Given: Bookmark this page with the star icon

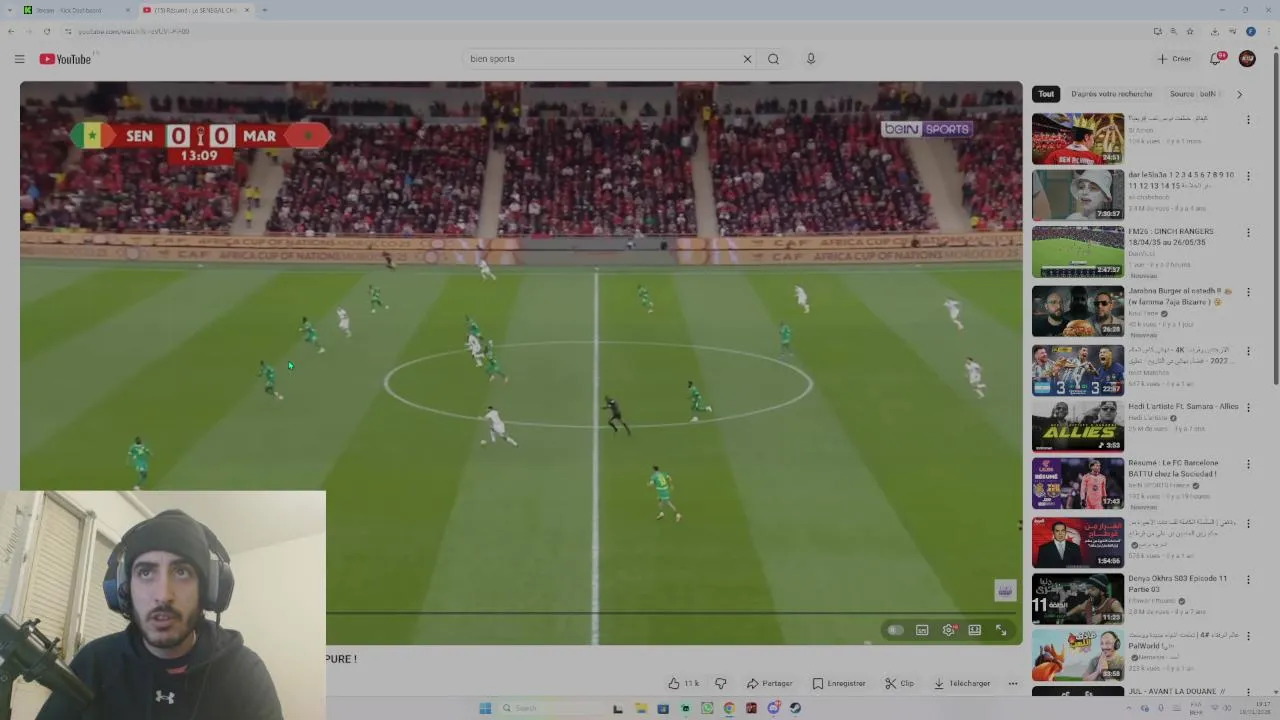Looking at the screenshot, I should pos(1190,31).
